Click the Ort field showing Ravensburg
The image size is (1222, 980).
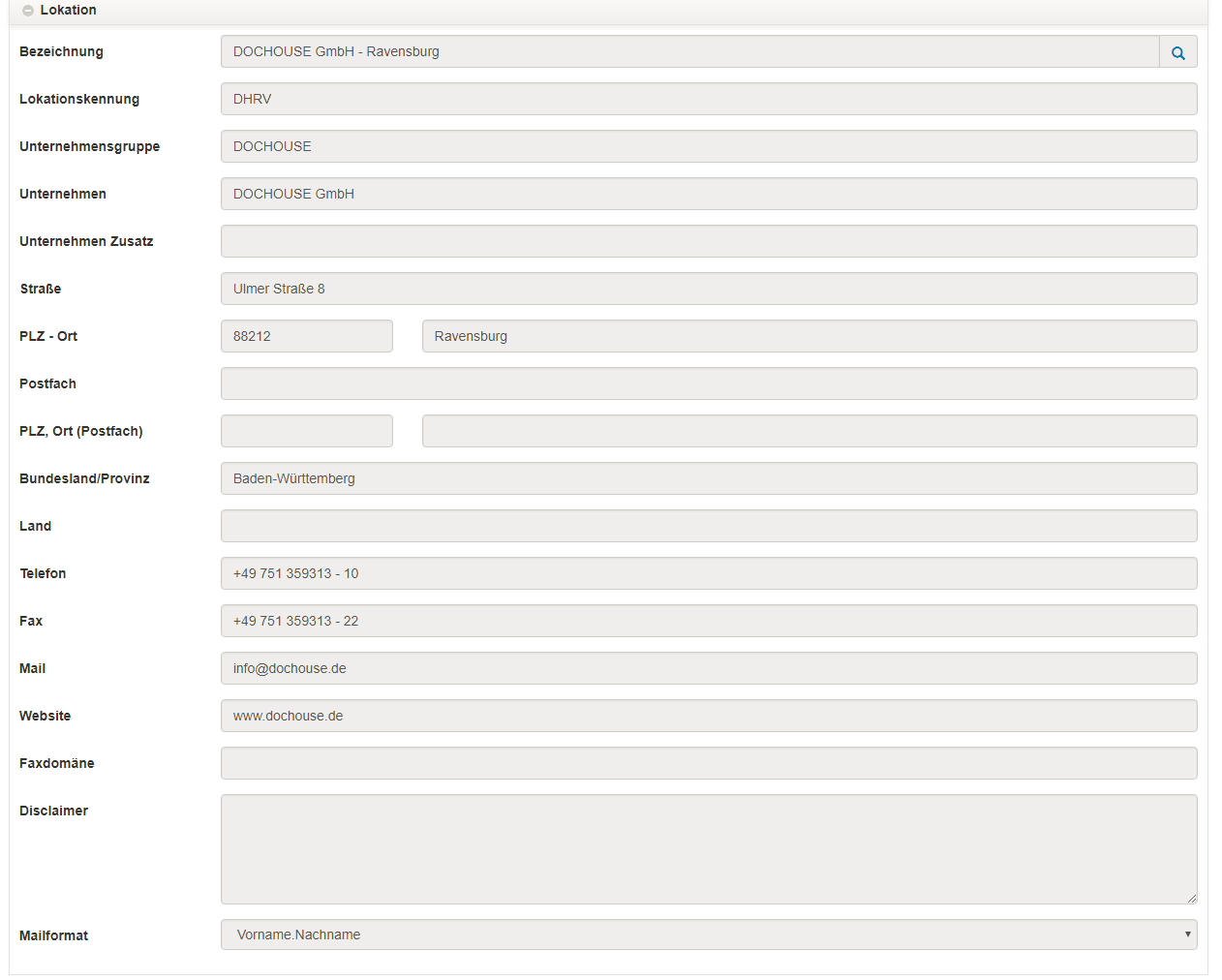pos(809,336)
